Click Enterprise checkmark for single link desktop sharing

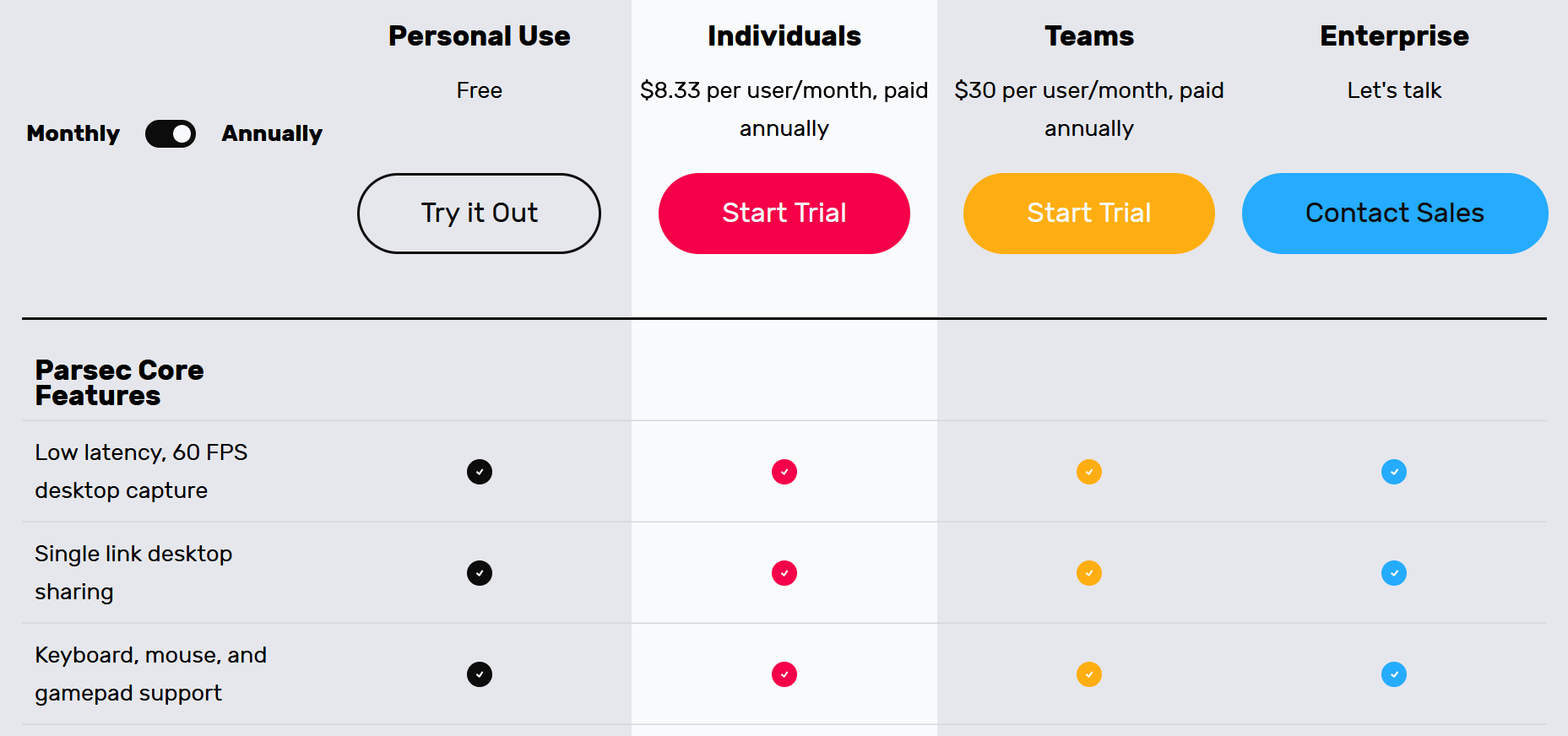pos(1394,573)
